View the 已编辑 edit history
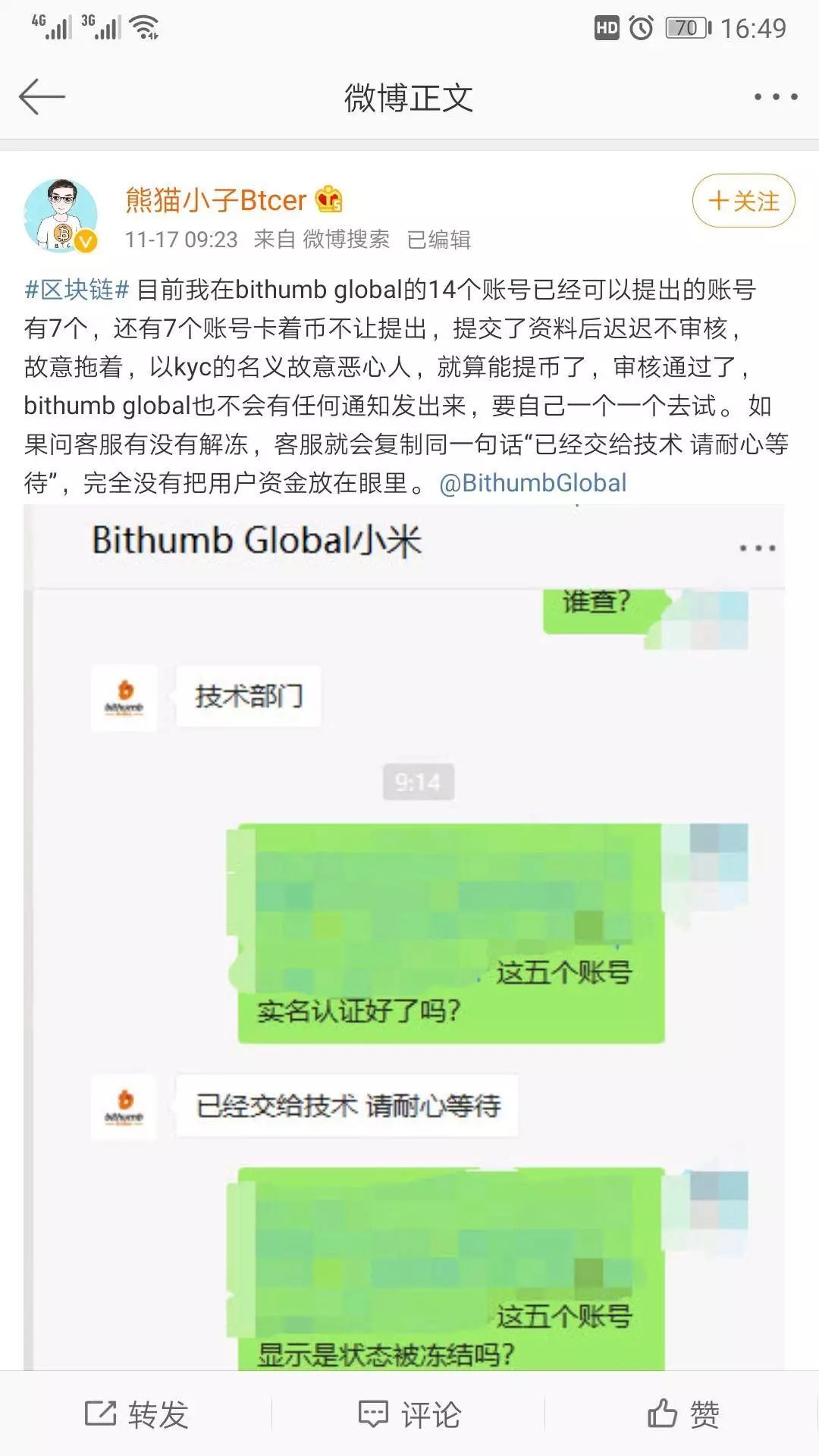The height and width of the screenshot is (1456, 819). 439,240
